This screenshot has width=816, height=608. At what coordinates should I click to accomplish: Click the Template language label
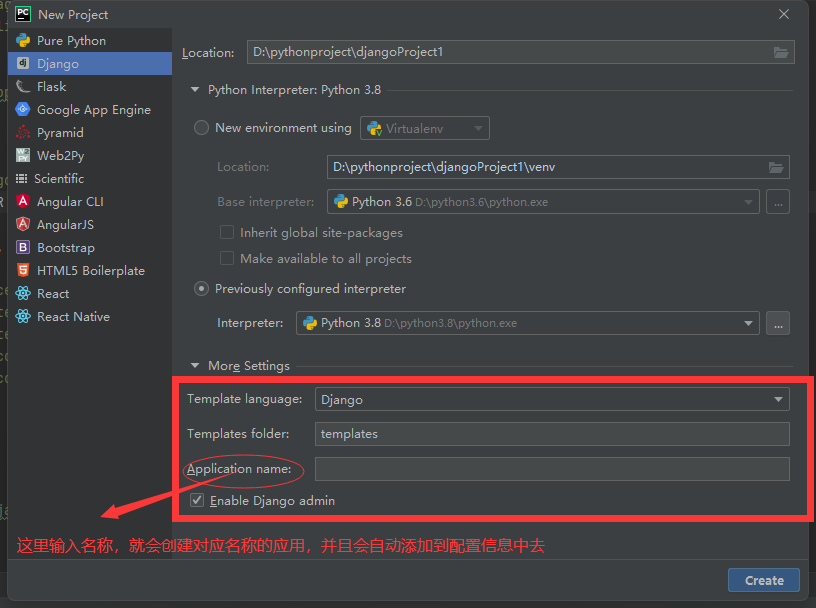(245, 399)
